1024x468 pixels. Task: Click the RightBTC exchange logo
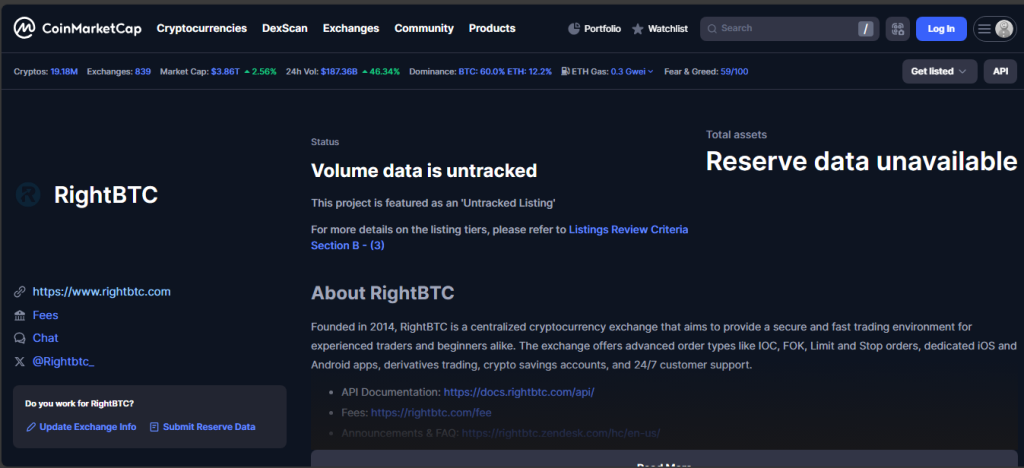click(x=28, y=195)
